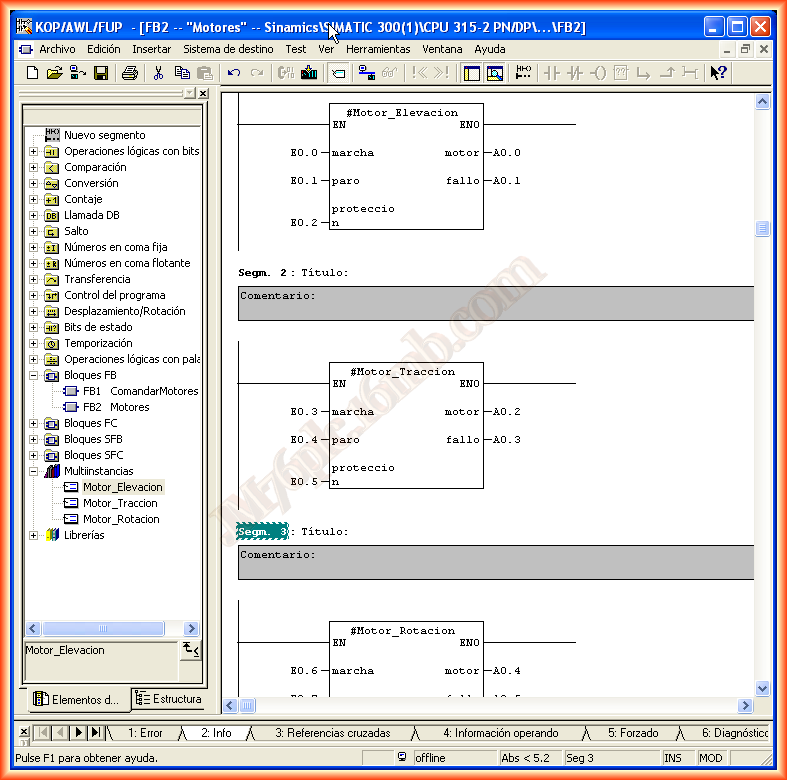Click the Segm. 2 Comentario field

point(495,303)
